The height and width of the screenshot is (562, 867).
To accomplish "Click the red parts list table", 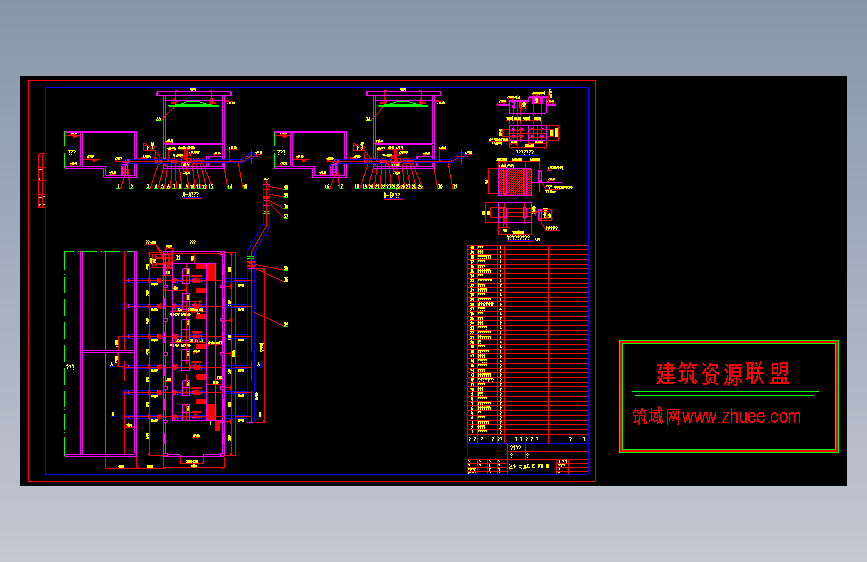I will [x=527, y=344].
